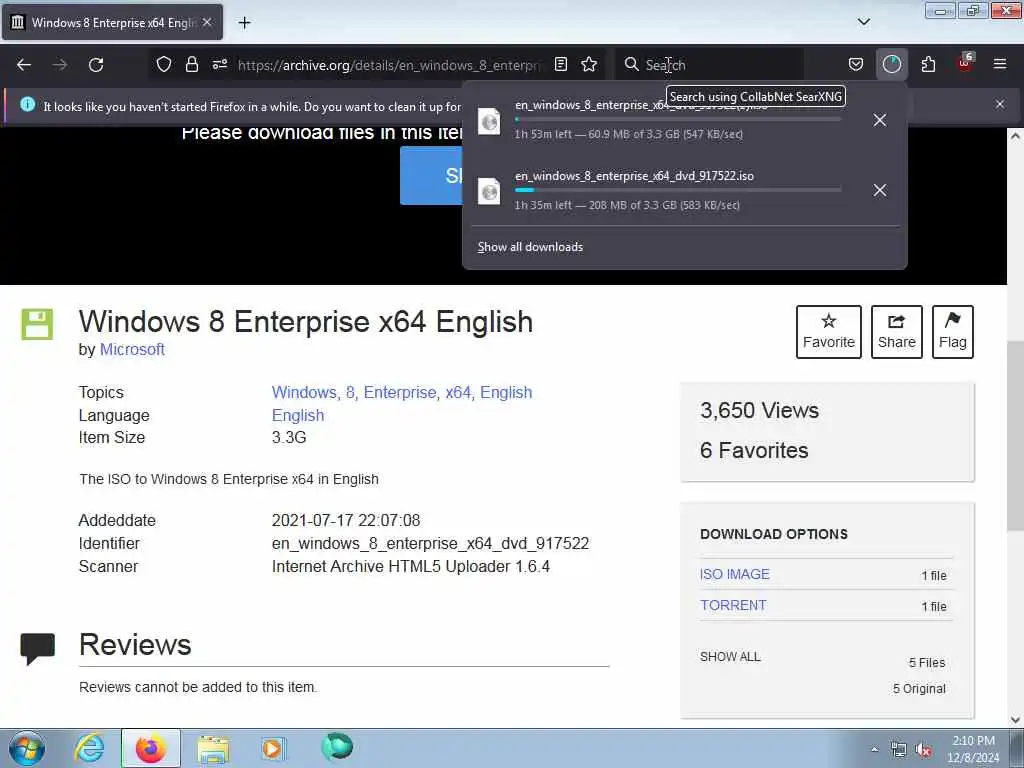Click the site security padlock icon

[191, 64]
